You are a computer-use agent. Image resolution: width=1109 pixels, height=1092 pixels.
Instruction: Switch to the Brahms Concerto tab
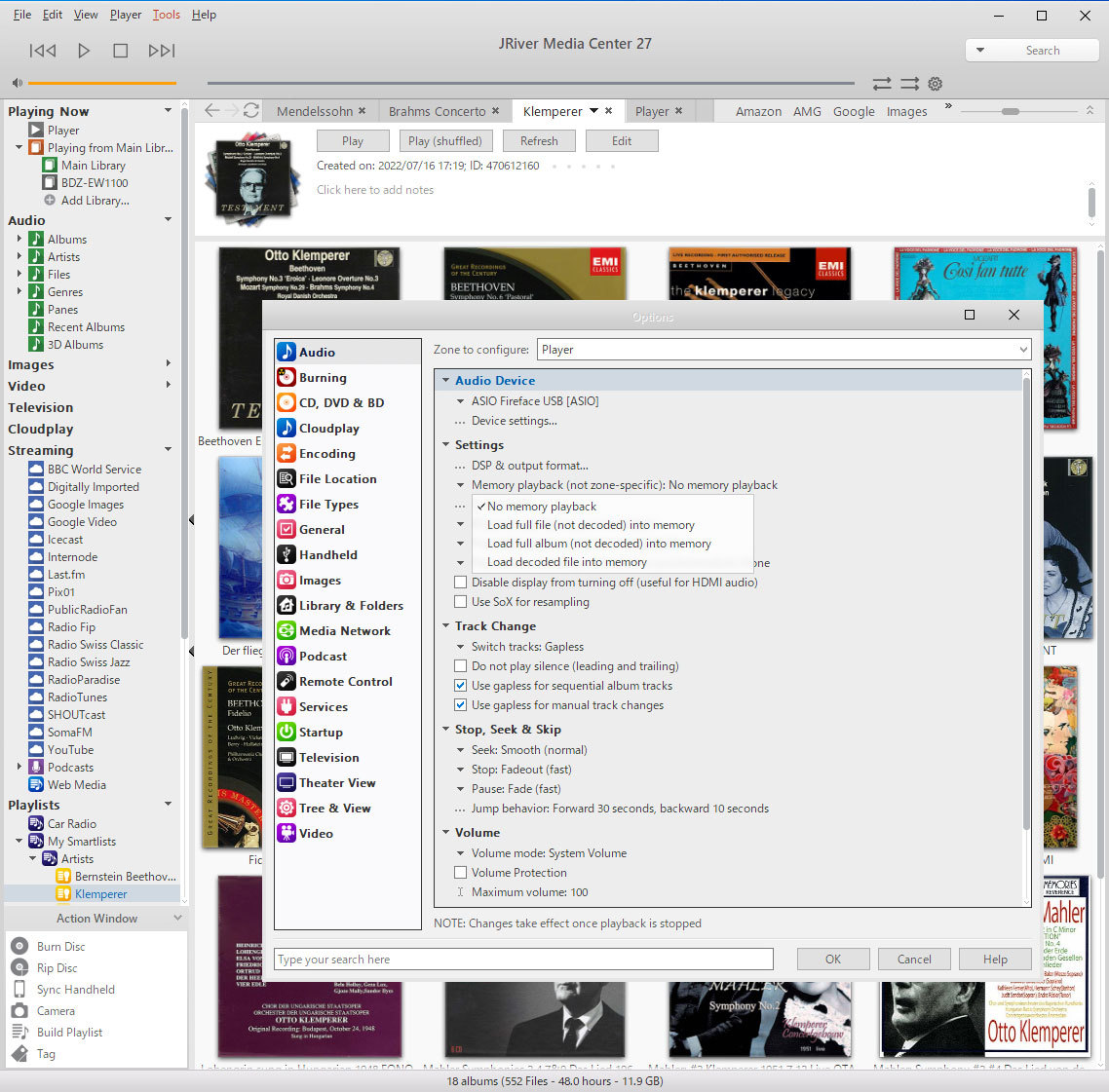click(x=437, y=111)
